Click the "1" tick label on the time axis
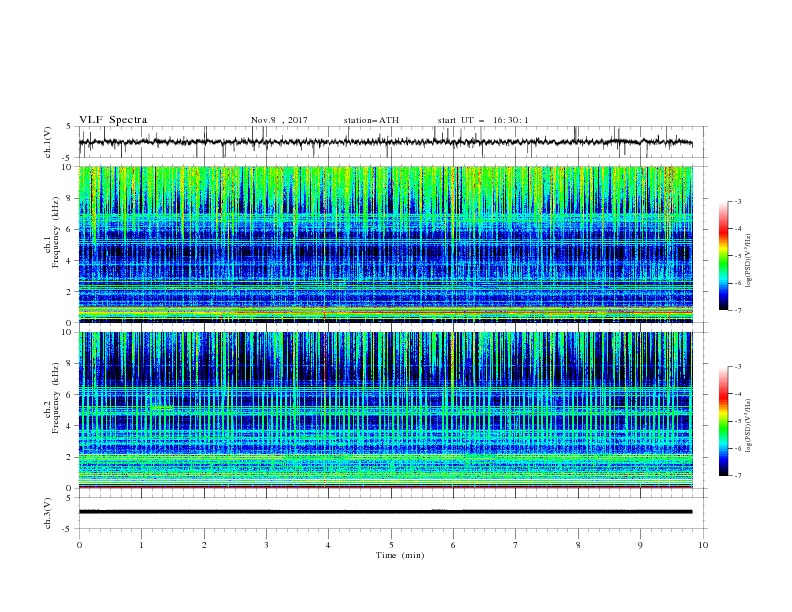Image resolution: width=792 pixels, height=612 pixels. pos(141,545)
